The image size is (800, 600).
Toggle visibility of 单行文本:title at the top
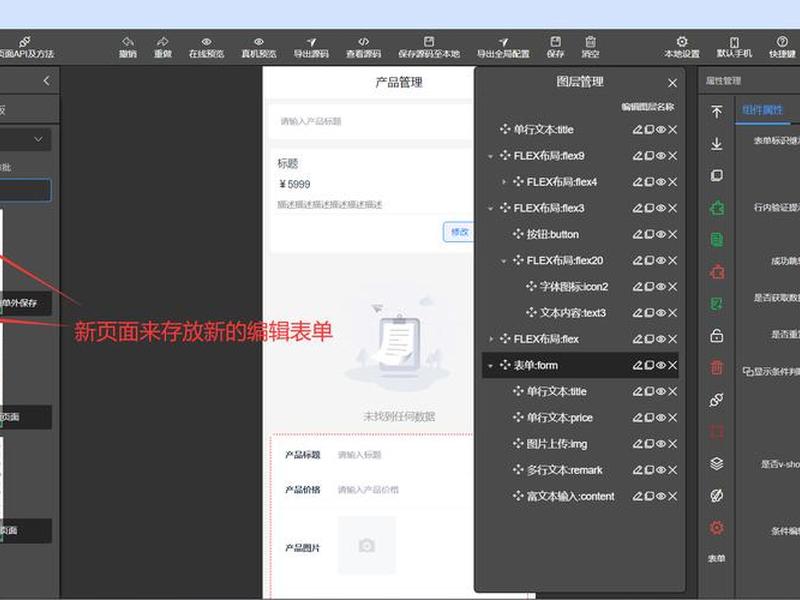661,130
